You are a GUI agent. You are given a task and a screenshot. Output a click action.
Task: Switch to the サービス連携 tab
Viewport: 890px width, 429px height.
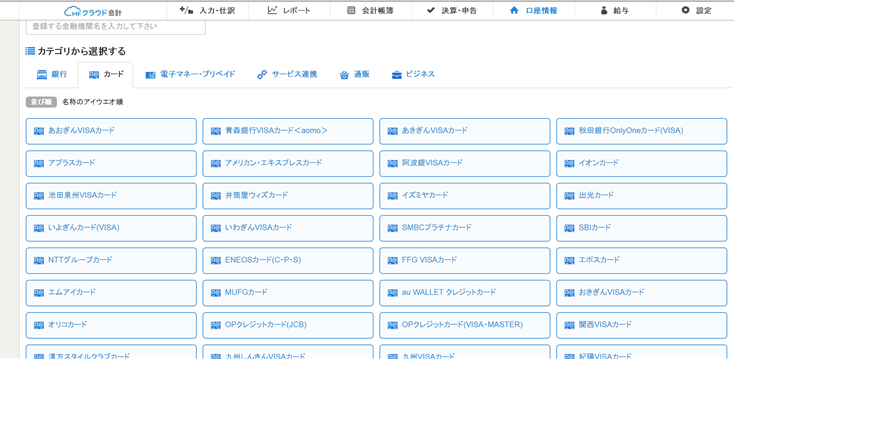[287, 74]
